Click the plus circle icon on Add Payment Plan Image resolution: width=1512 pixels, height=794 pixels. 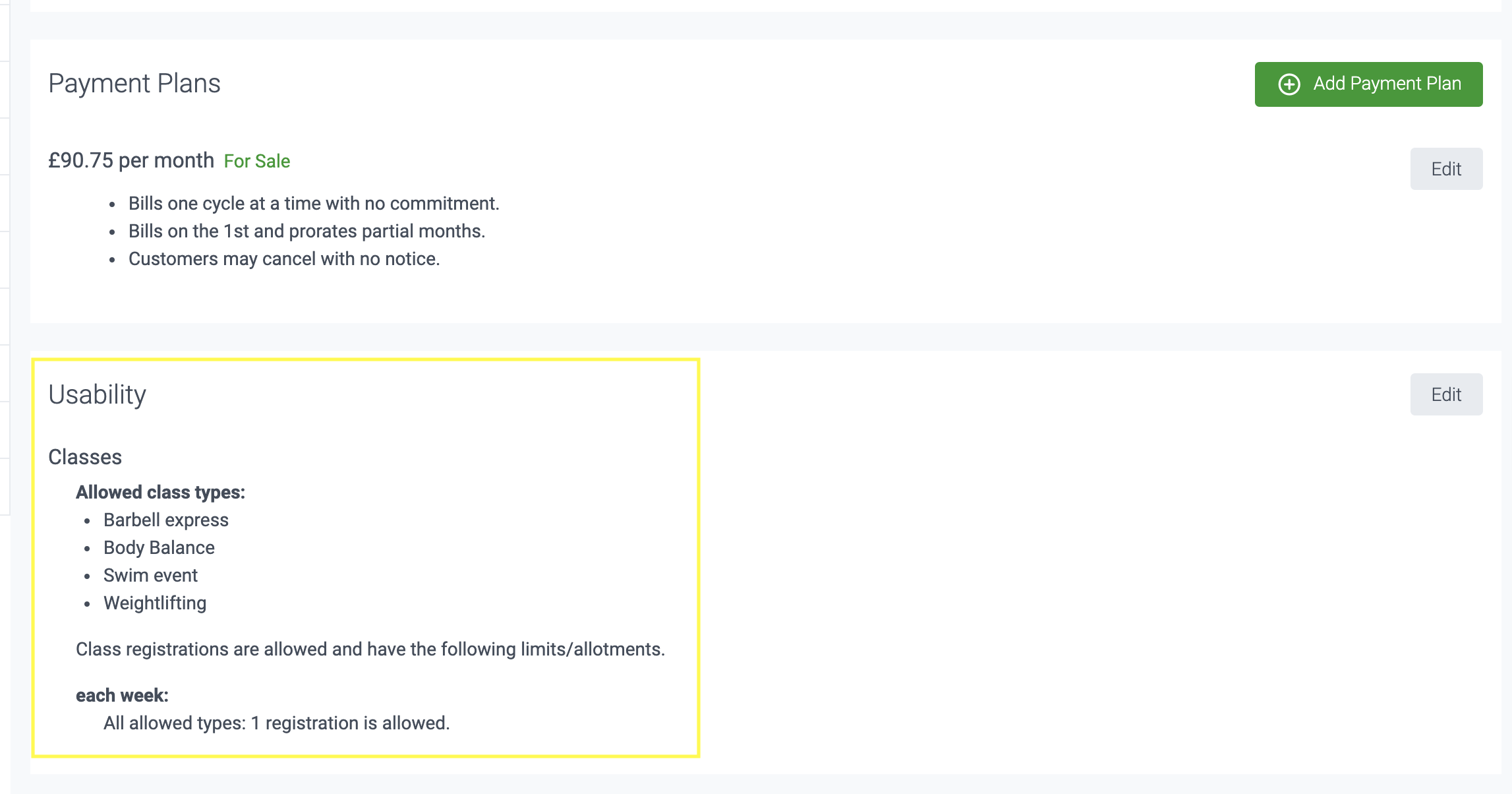tap(1289, 84)
